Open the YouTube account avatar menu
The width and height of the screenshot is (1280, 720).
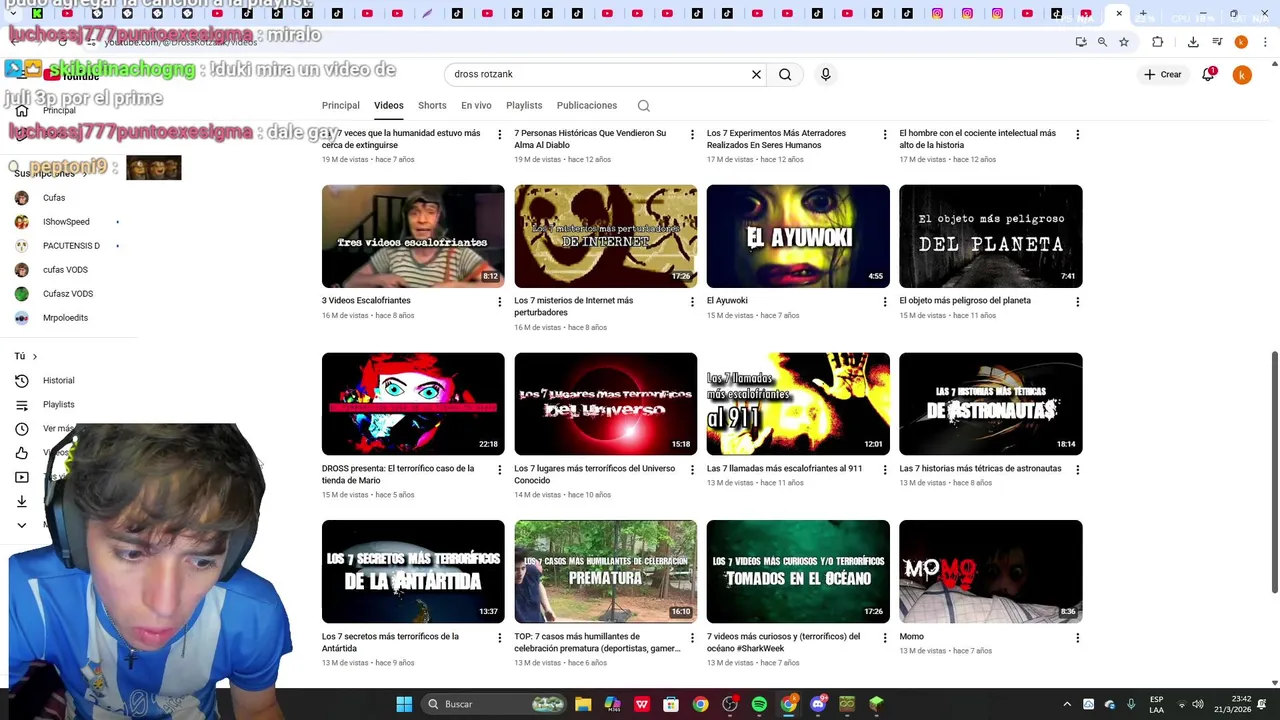1242,75
